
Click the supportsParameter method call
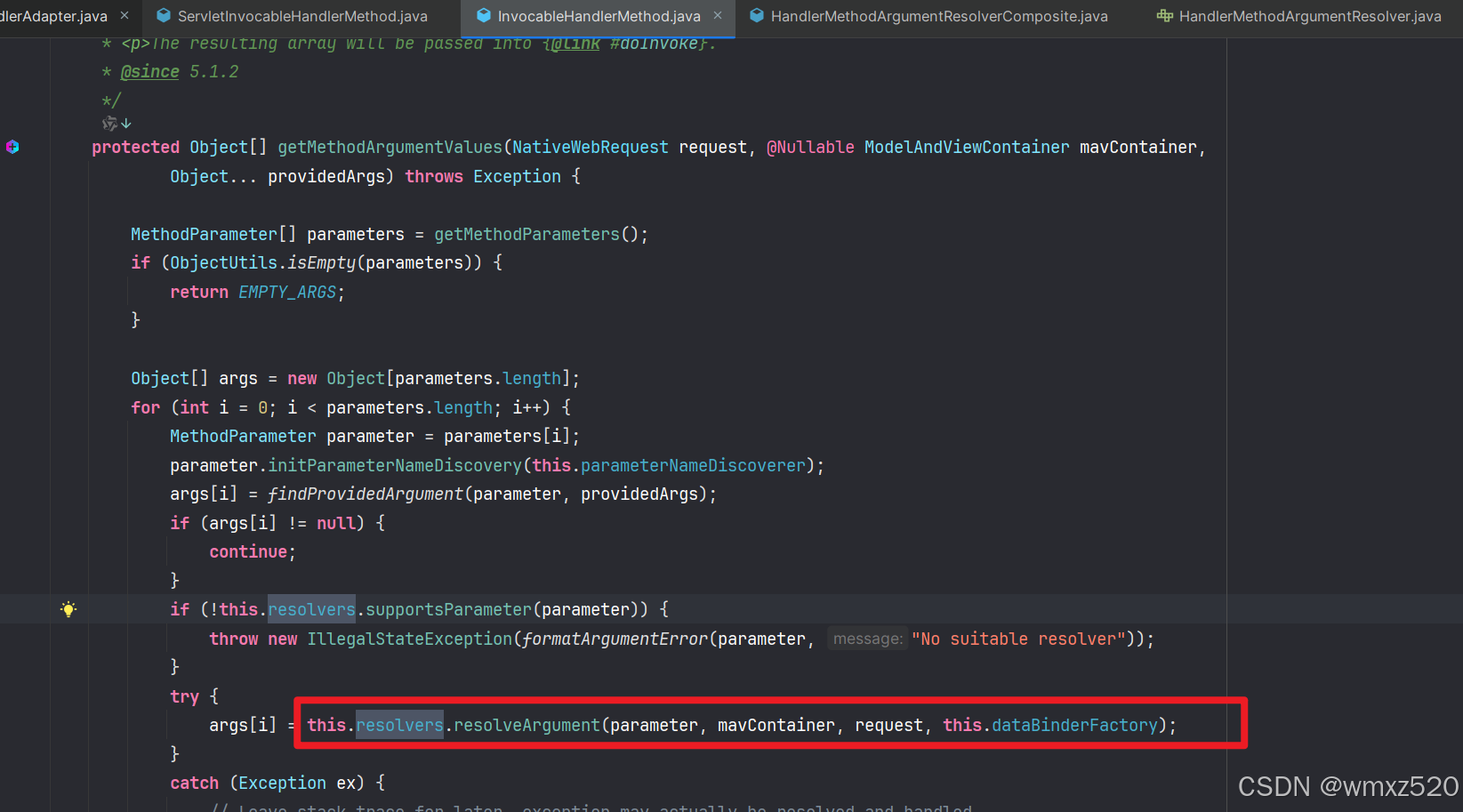pos(448,609)
